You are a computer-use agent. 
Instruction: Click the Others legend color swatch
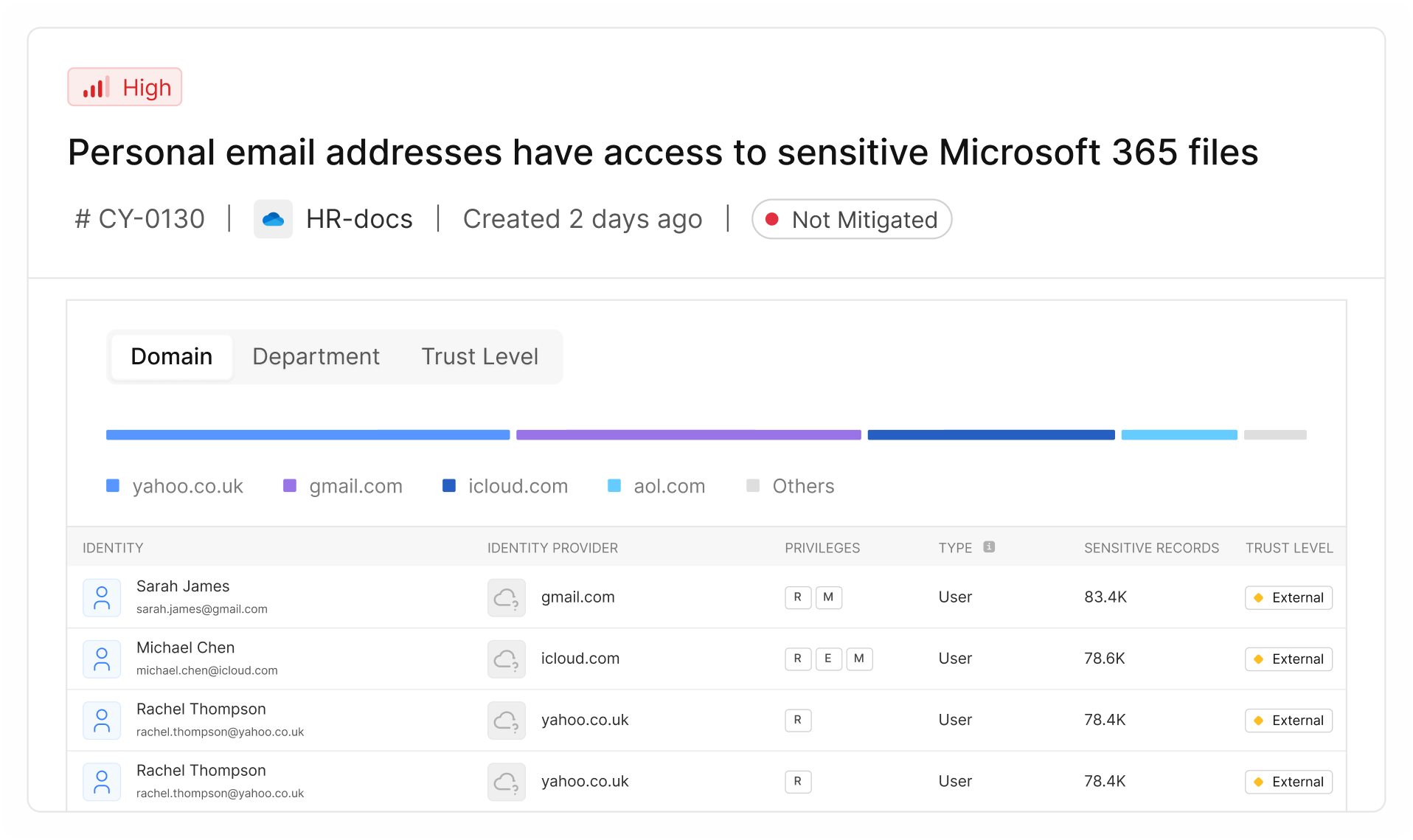coord(753,485)
